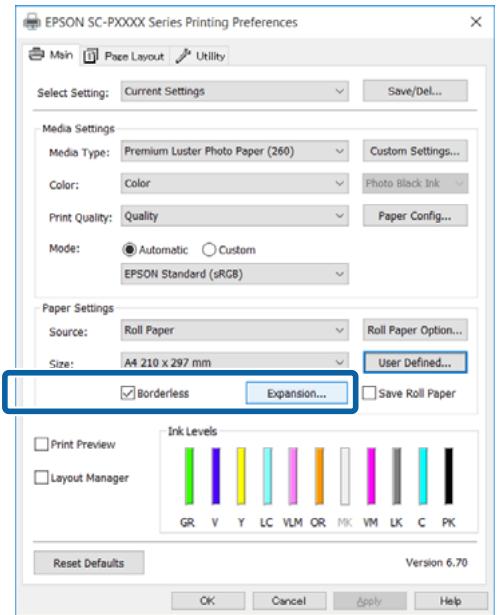Image resolution: width=498 pixels, height=615 pixels.
Task: Click the OR orange ink level bar
Action: (319, 476)
